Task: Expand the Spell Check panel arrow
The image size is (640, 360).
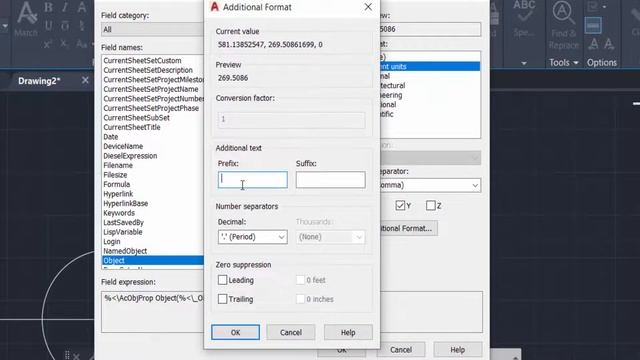Action: tap(524, 63)
